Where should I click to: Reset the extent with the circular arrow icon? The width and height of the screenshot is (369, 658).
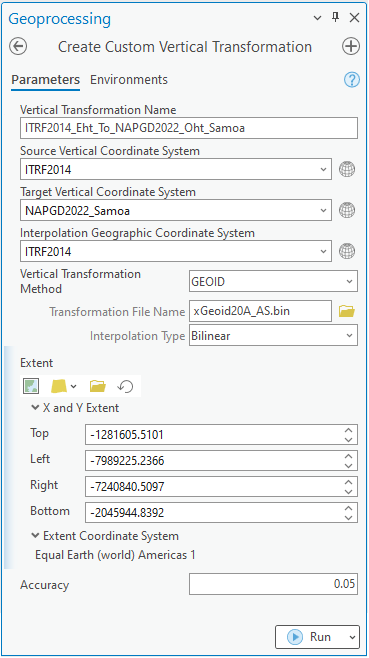(125, 386)
